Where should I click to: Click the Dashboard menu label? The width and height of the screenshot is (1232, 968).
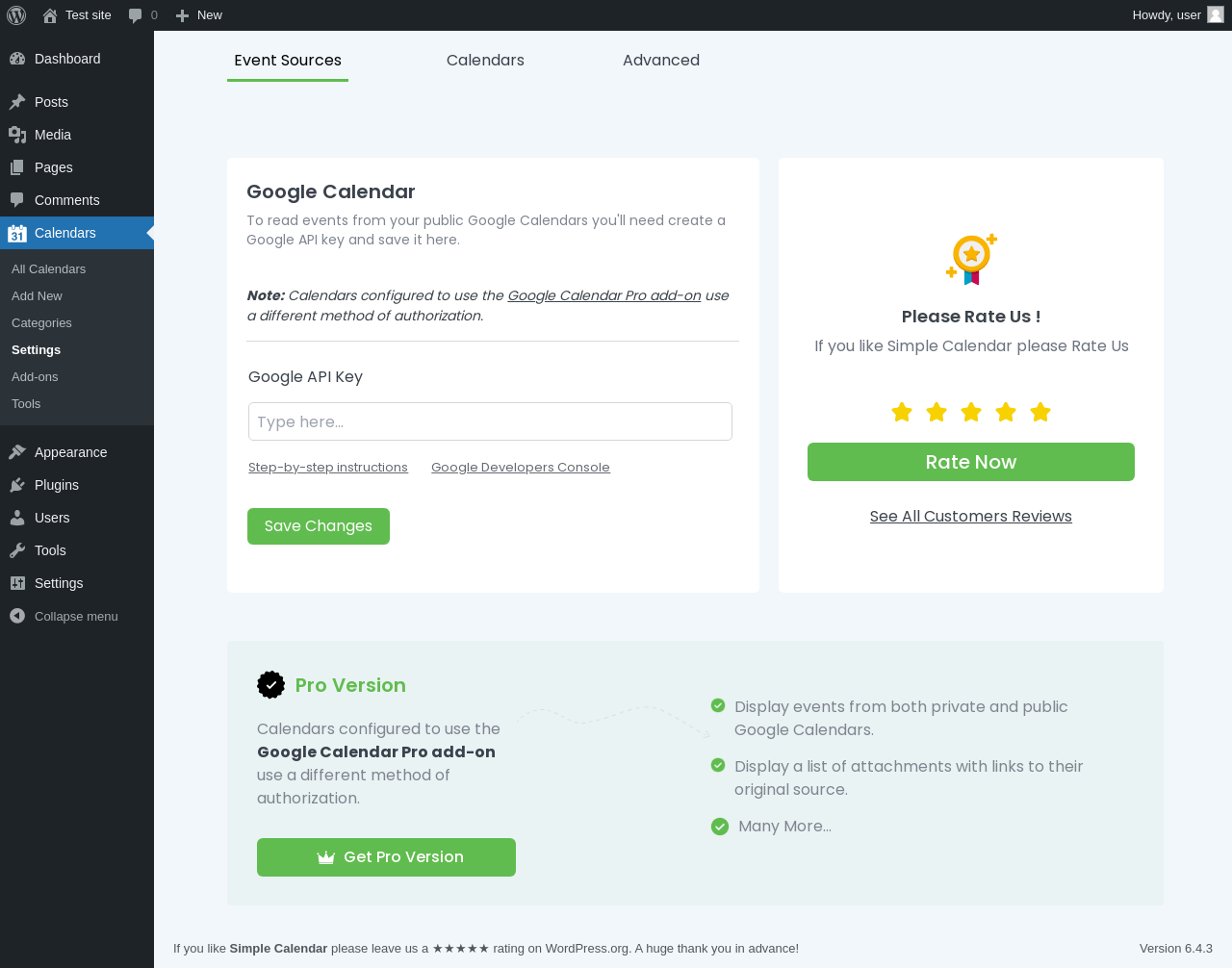67,59
